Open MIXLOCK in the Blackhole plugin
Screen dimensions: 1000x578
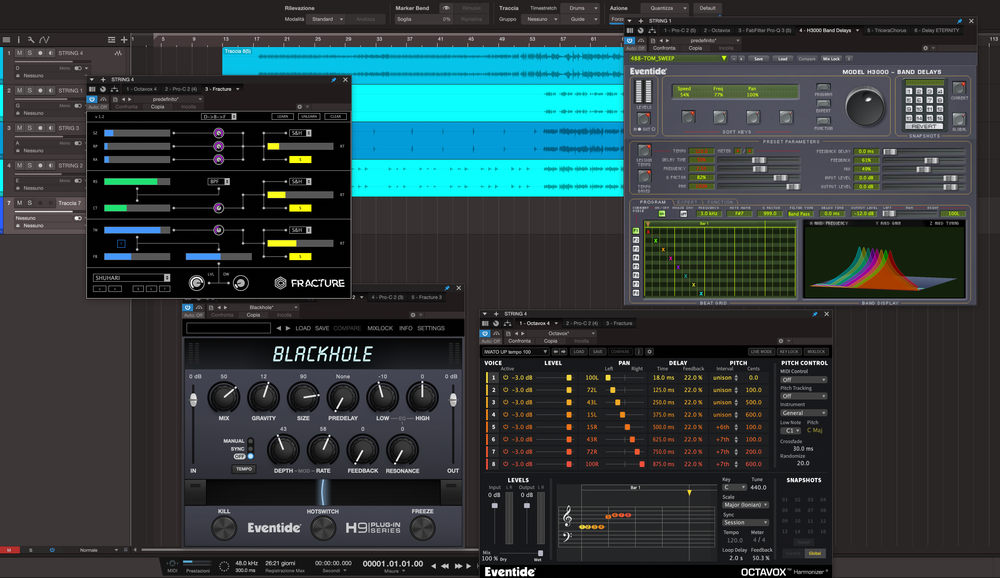click(x=380, y=329)
